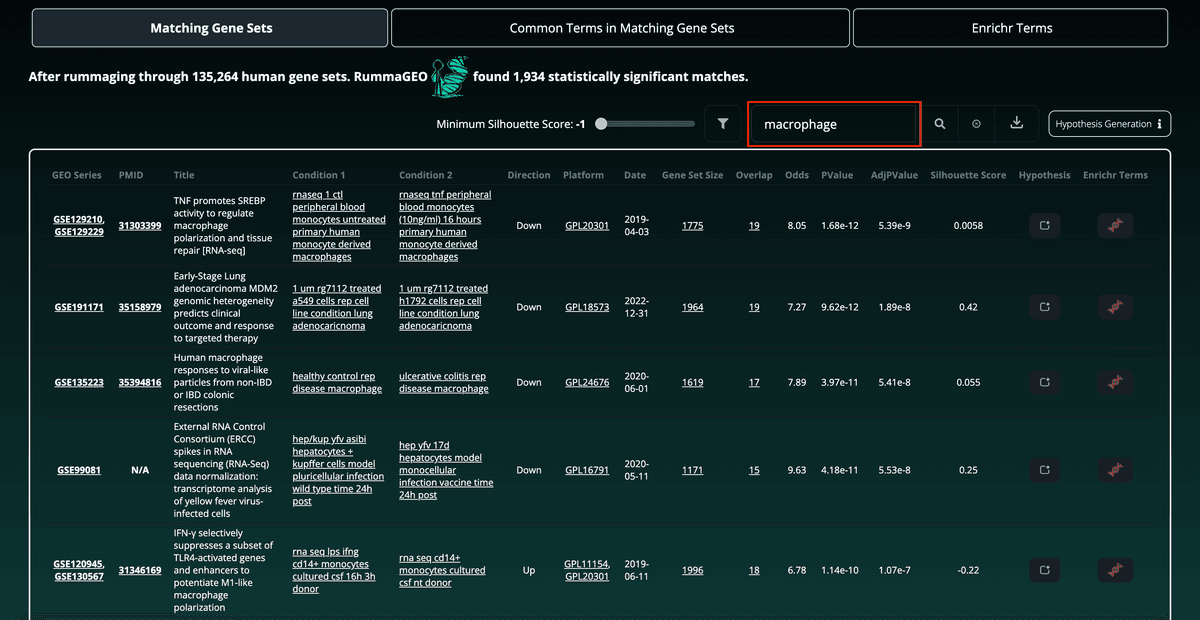This screenshot has height=620, width=1200.
Task: Click the Direction column header
Action: pyautogui.click(x=529, y=175)
